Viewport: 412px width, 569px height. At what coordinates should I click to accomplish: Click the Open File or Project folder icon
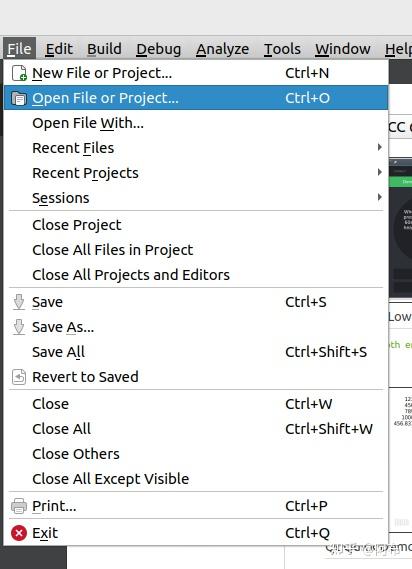click(19, 98)
